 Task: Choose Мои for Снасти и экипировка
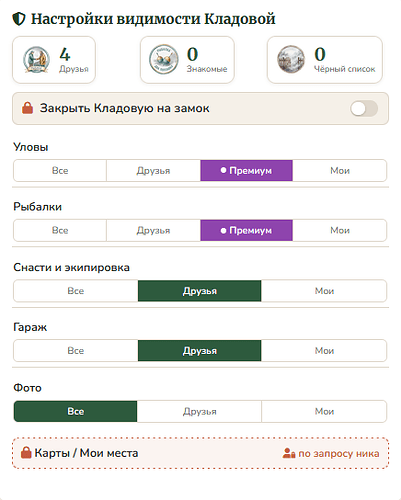(324, 291)
